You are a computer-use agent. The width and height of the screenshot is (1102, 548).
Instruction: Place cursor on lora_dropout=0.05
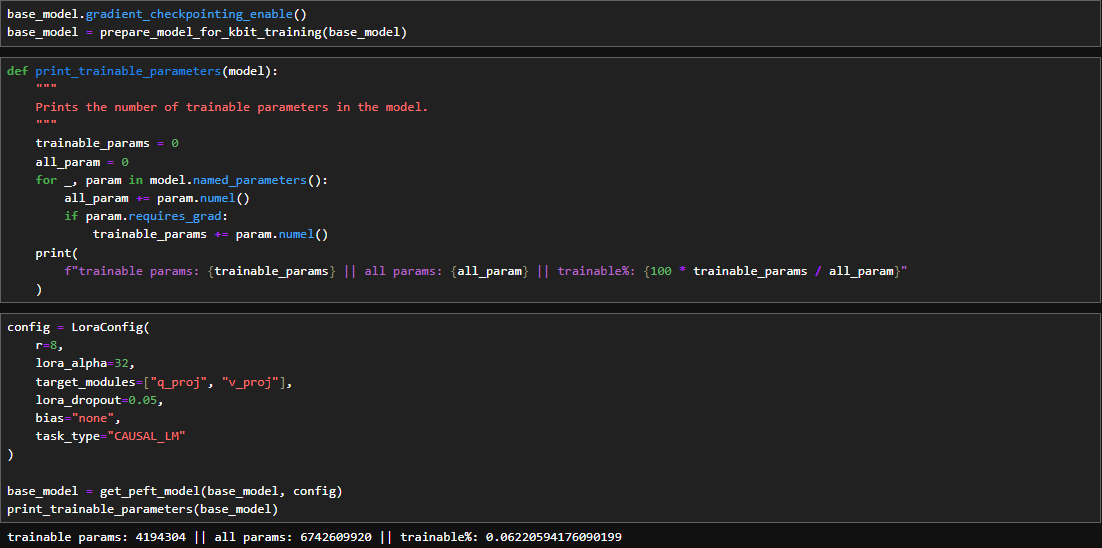tap(99, 400)
